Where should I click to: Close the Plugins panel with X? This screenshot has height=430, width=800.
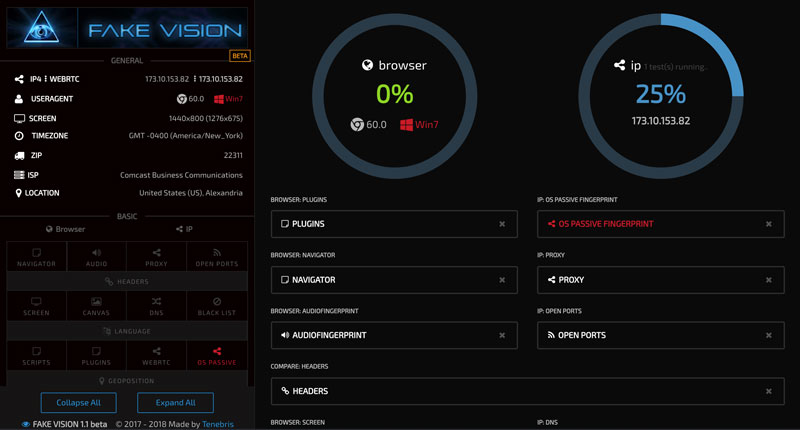502,224
